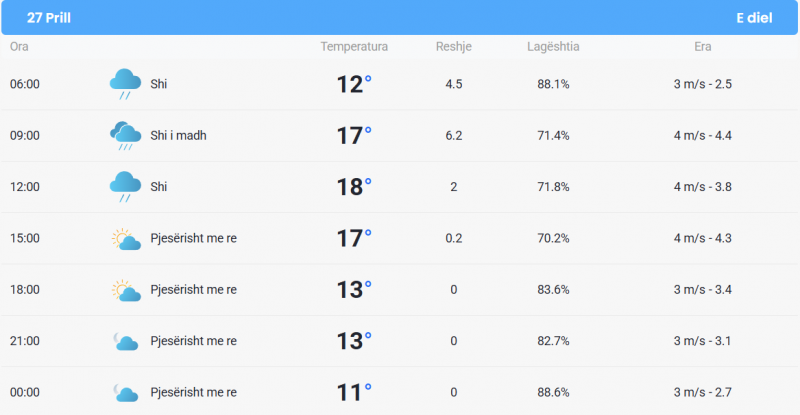Click the moon cloud icon at 21:00
The height and width of the screenshot is (415, 800).
(126, 341)
